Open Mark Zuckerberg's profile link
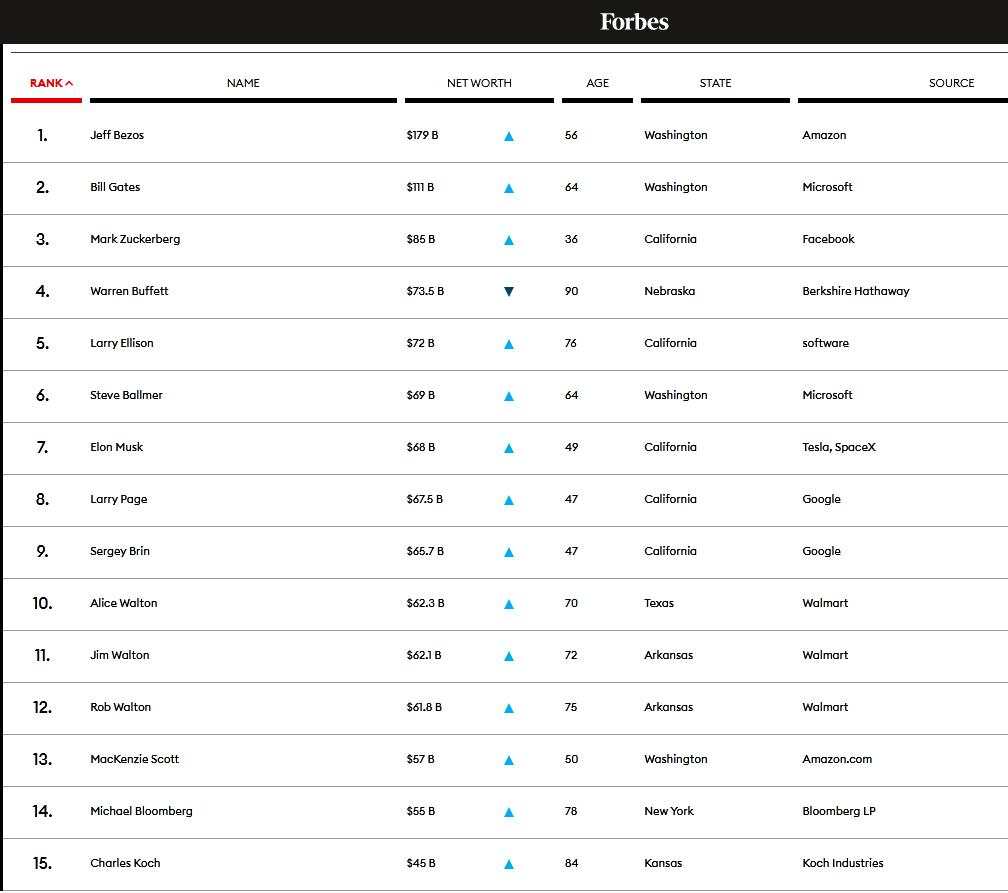The width and height of the screenshot is (1008, 893). [135, 239]
